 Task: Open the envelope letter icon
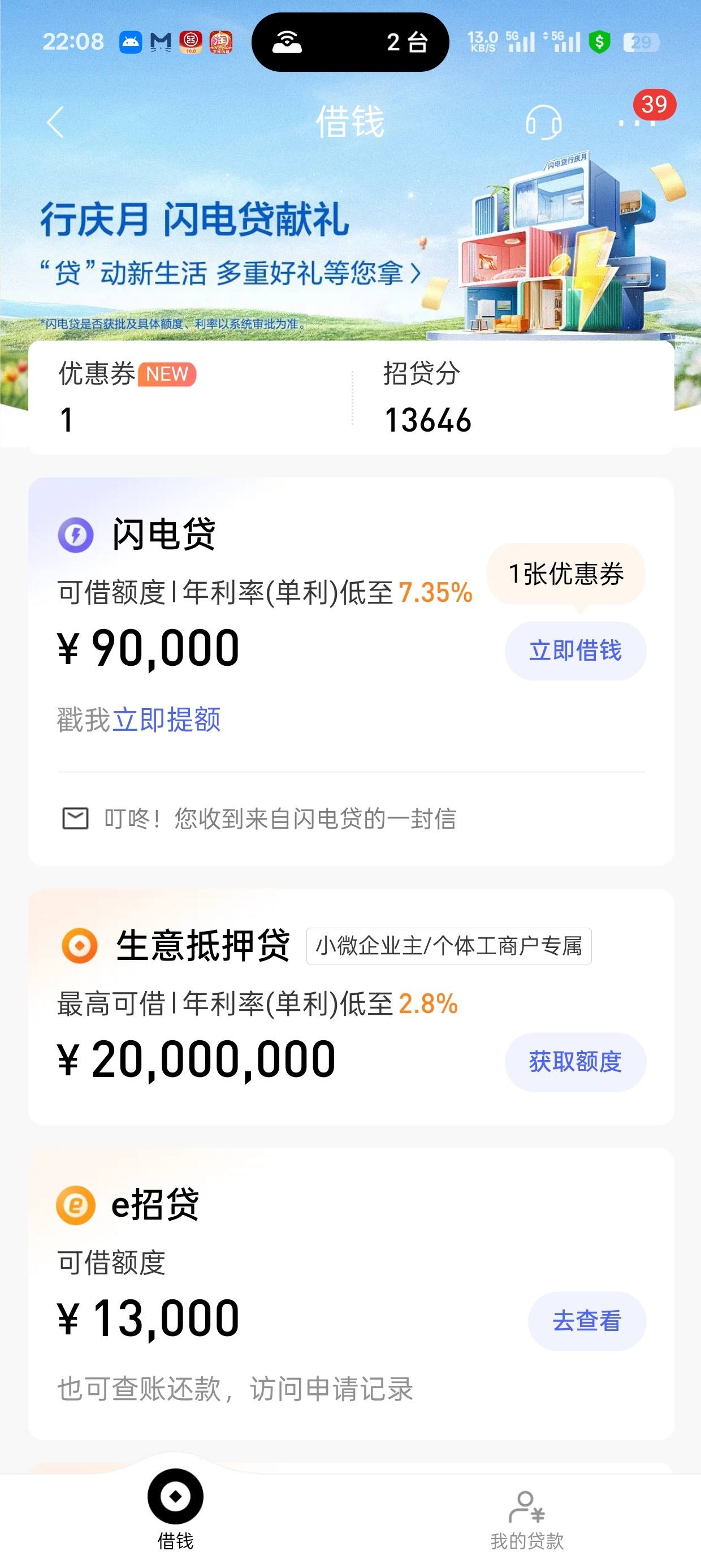[x=75, y=818]
